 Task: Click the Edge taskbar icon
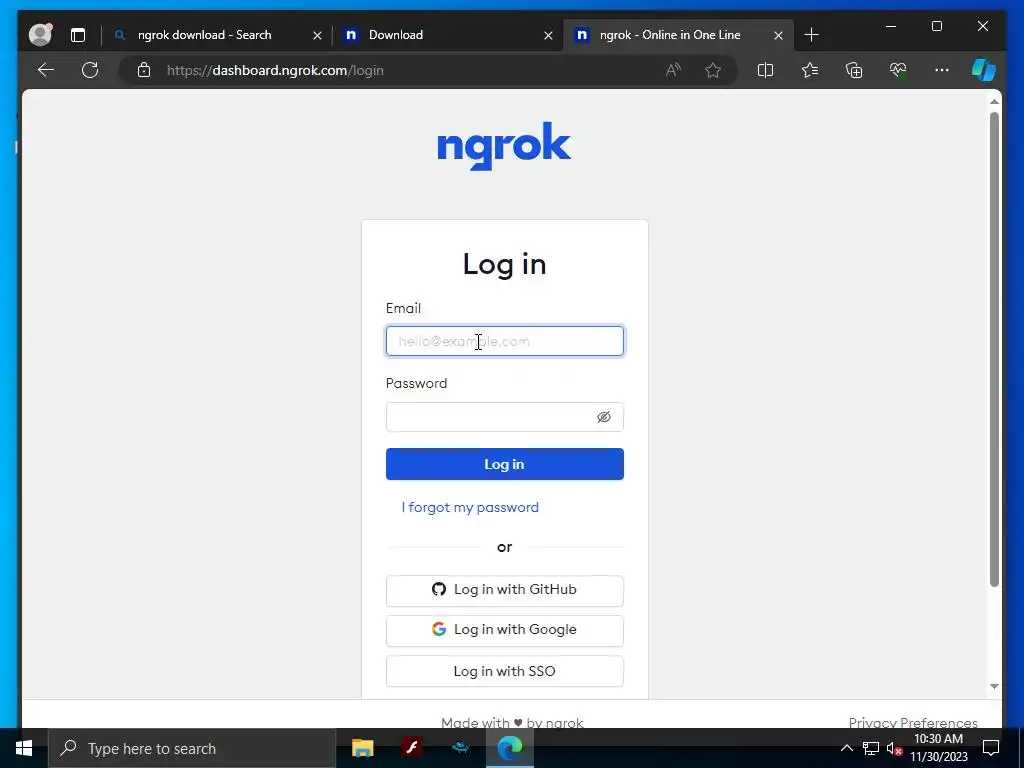click(x=510, y=748)
